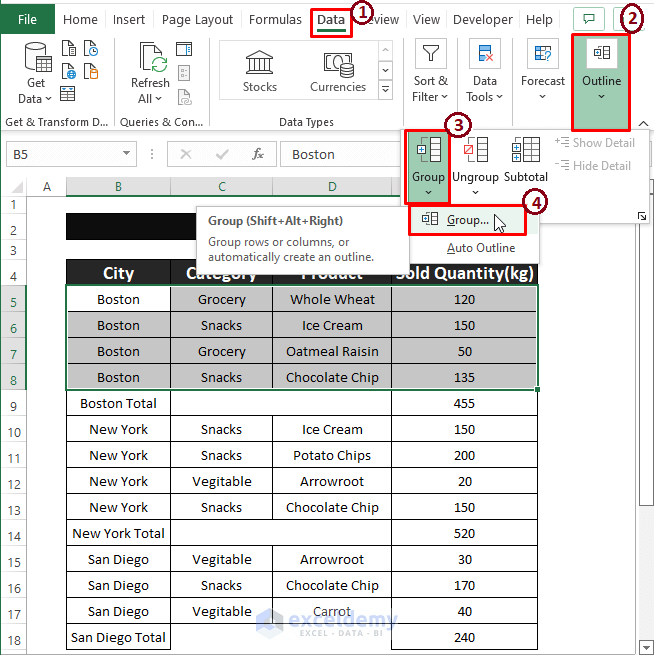This screenshot has height=655, width=654.
Task: Expand the Data Types gallery More button
Action: [x=385, y=89]
